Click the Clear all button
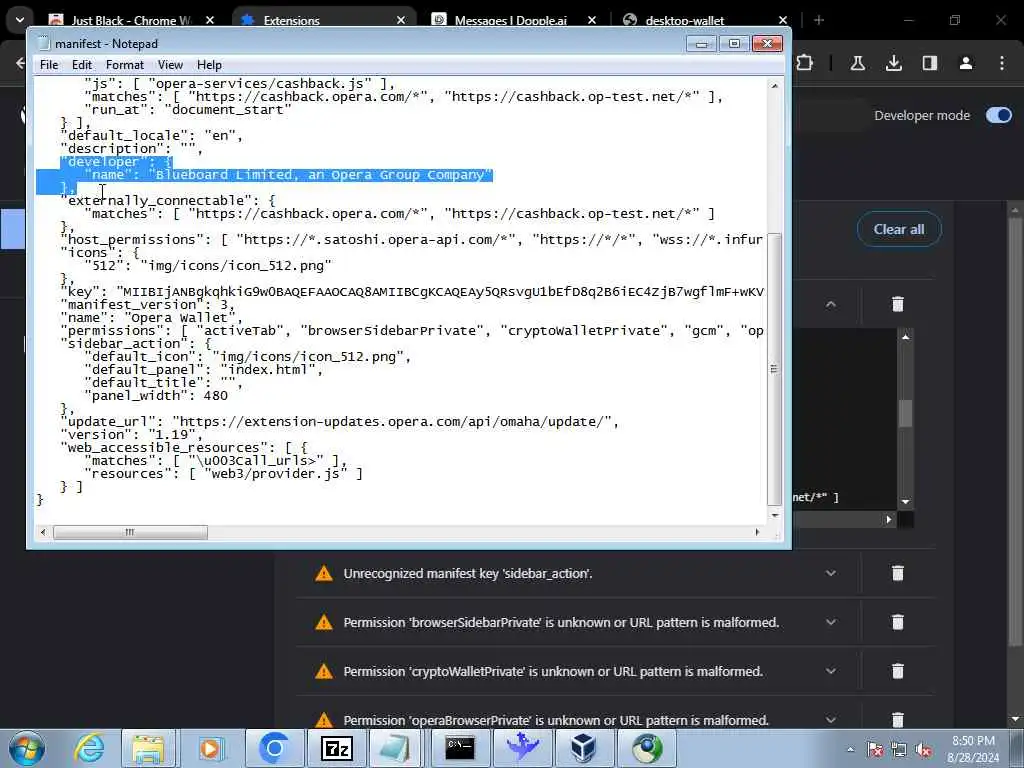 tap(899, 229)
